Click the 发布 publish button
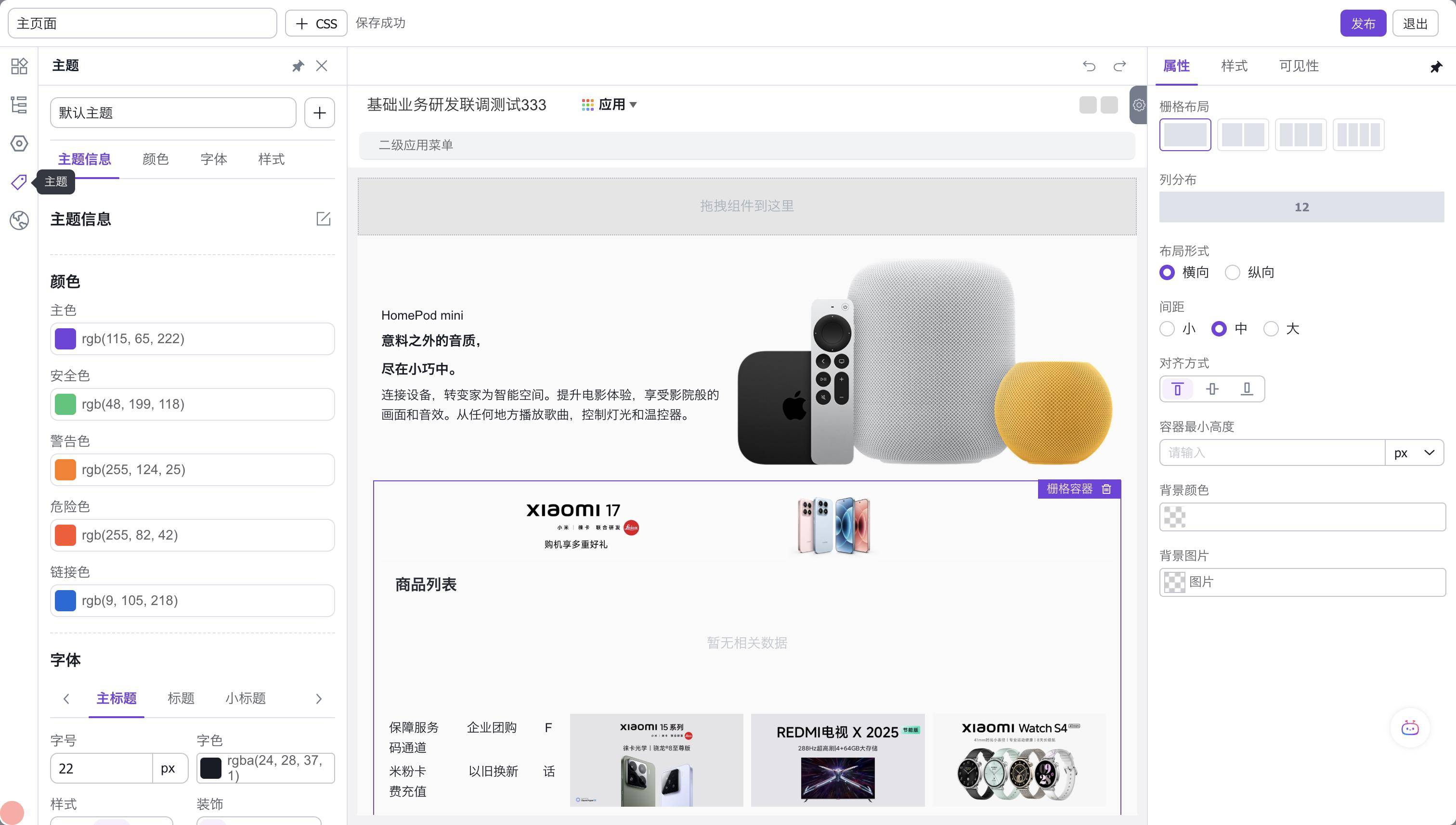This screenshot has width=1456, height=825. (1363, 23)
